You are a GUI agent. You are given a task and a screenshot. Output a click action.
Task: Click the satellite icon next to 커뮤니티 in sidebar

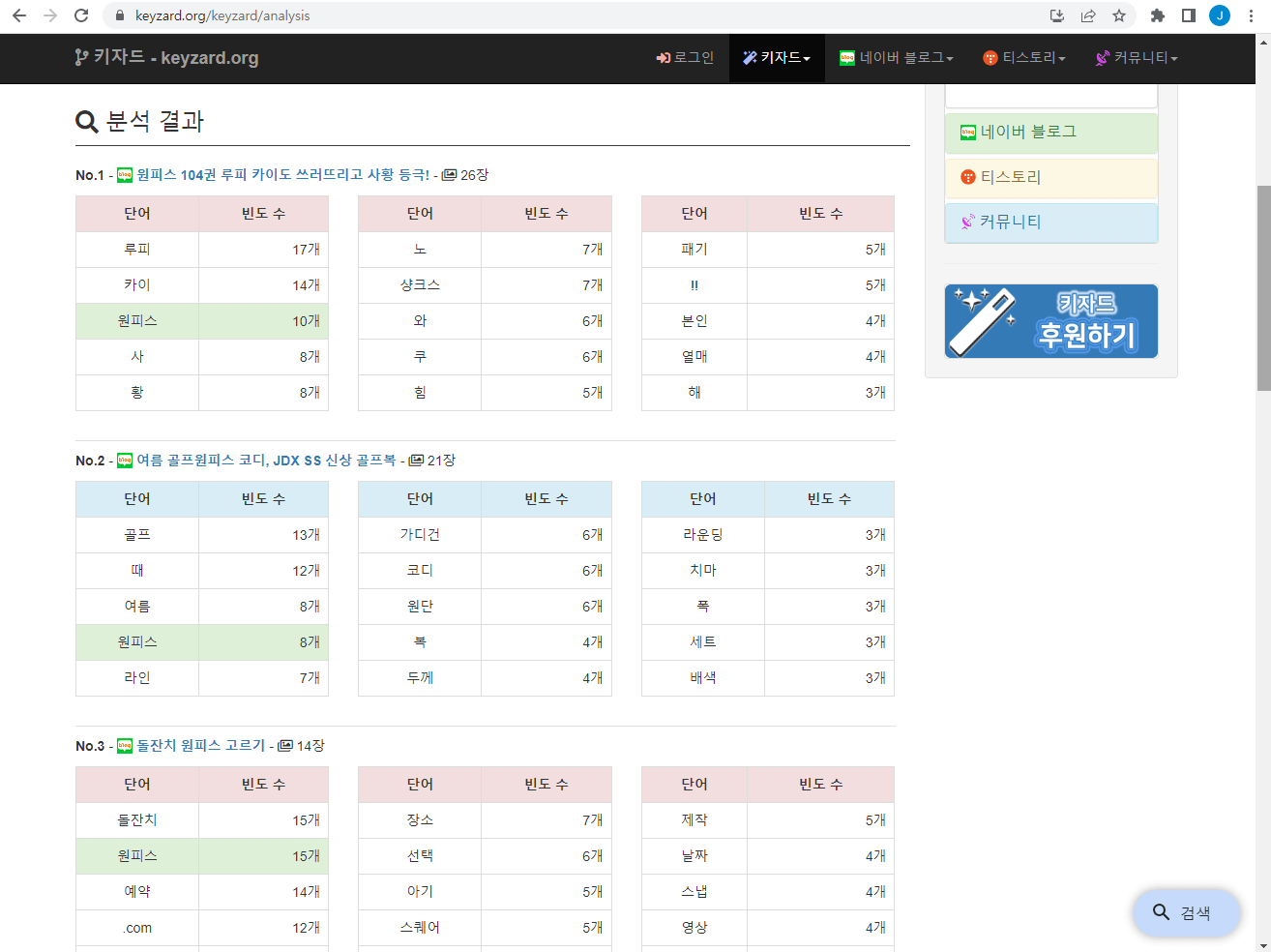(966, 222)
